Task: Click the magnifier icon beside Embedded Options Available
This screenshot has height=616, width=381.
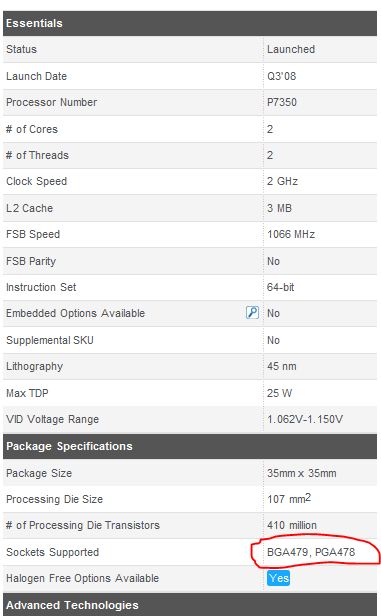Action: point(252,313)
